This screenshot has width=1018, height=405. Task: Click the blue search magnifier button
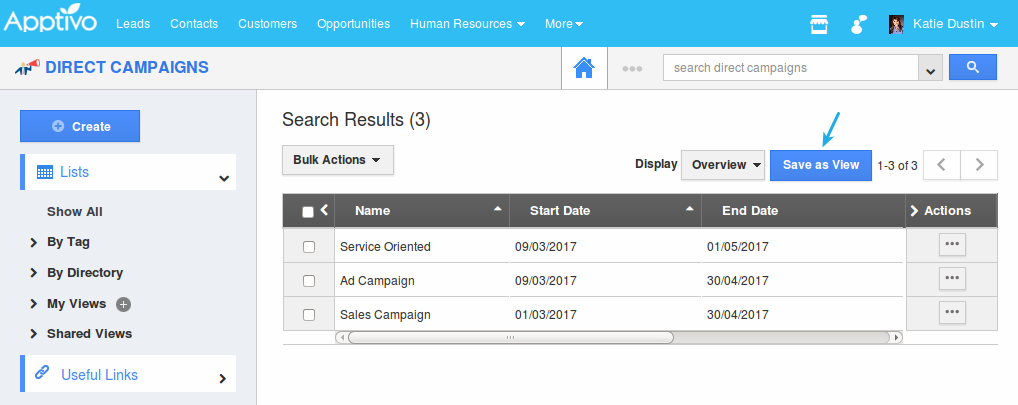[972, 67]
